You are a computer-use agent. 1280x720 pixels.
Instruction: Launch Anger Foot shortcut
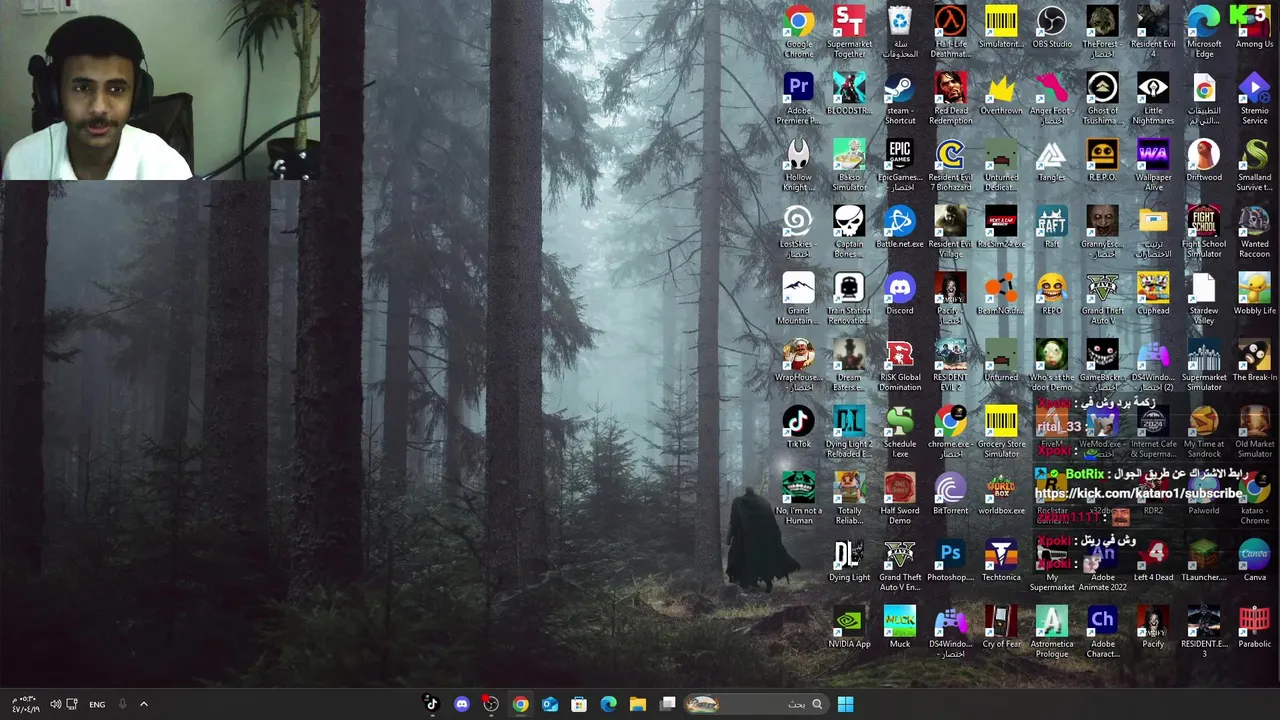pyautogui.click(x=1051, y=98)
